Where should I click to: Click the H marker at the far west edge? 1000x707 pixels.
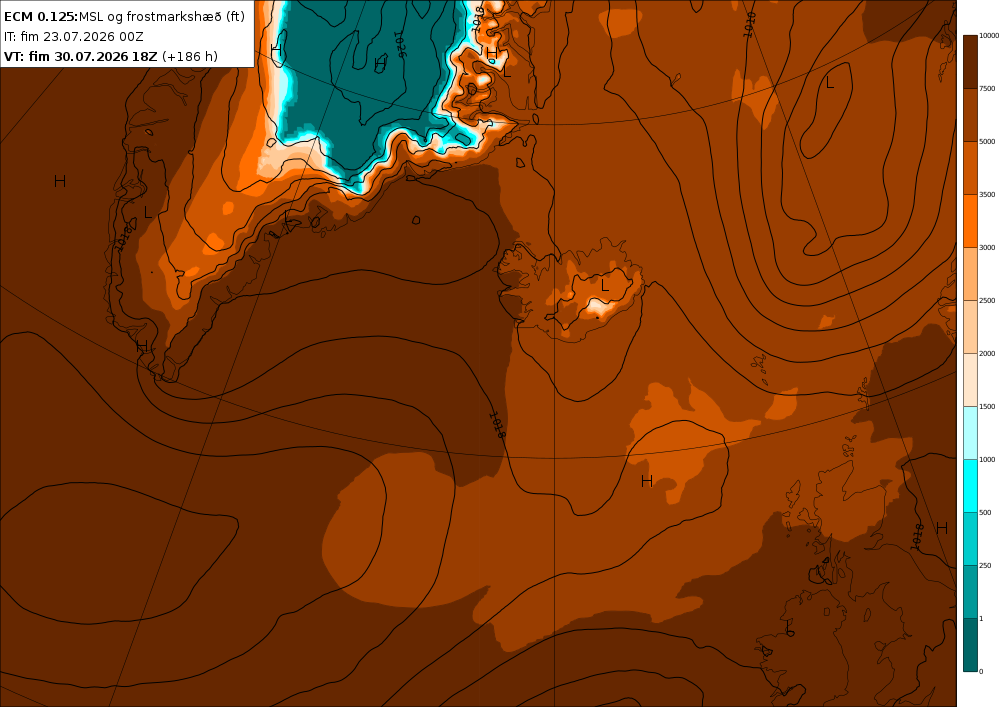60,181
